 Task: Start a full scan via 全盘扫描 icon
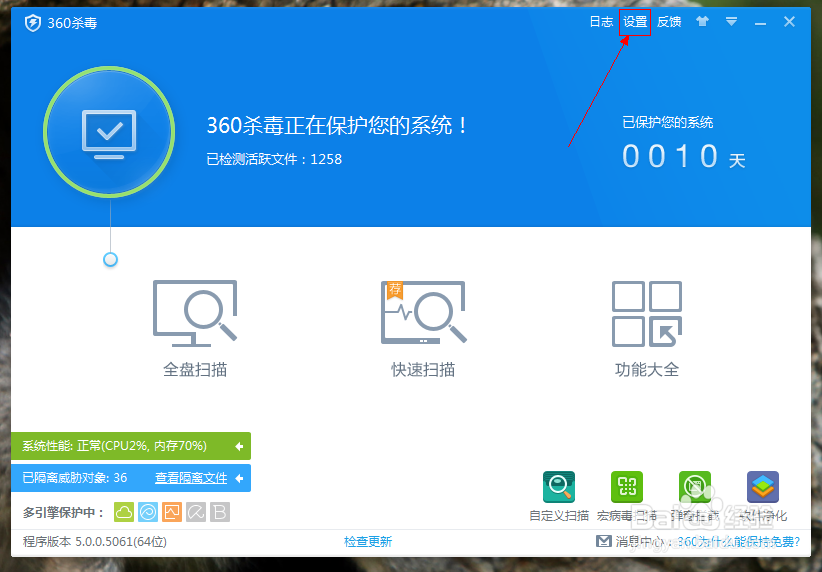194,313
